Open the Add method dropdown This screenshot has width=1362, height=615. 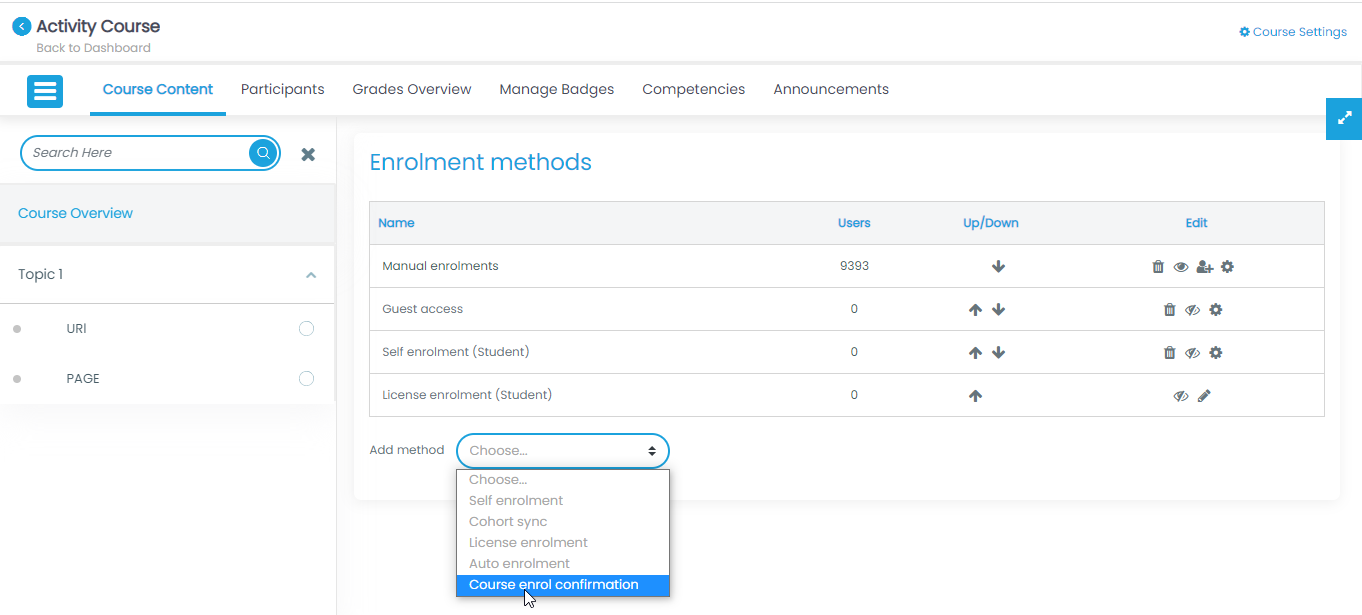562,451
